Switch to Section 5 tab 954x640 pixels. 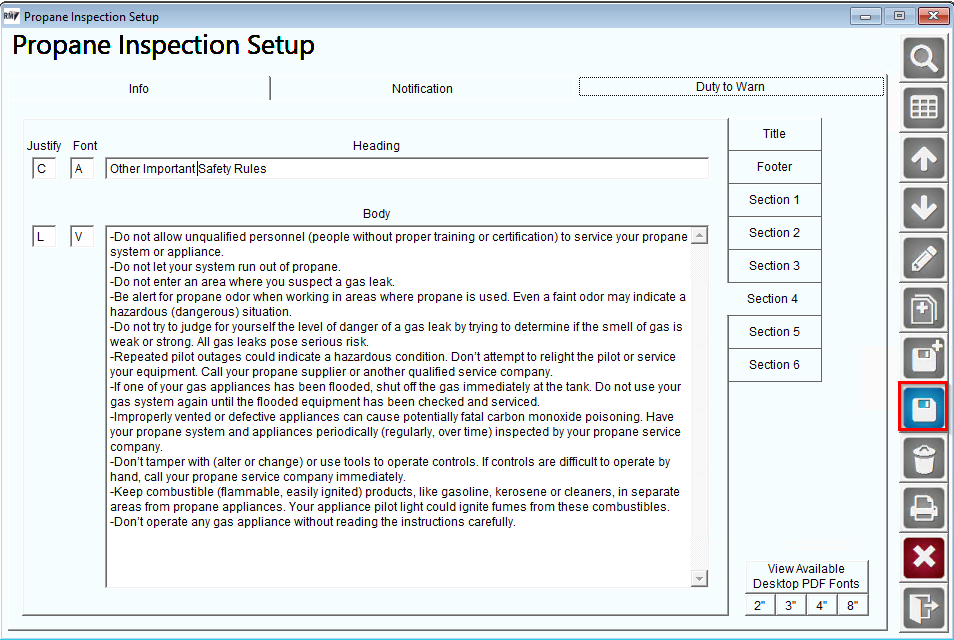[774, 332]
